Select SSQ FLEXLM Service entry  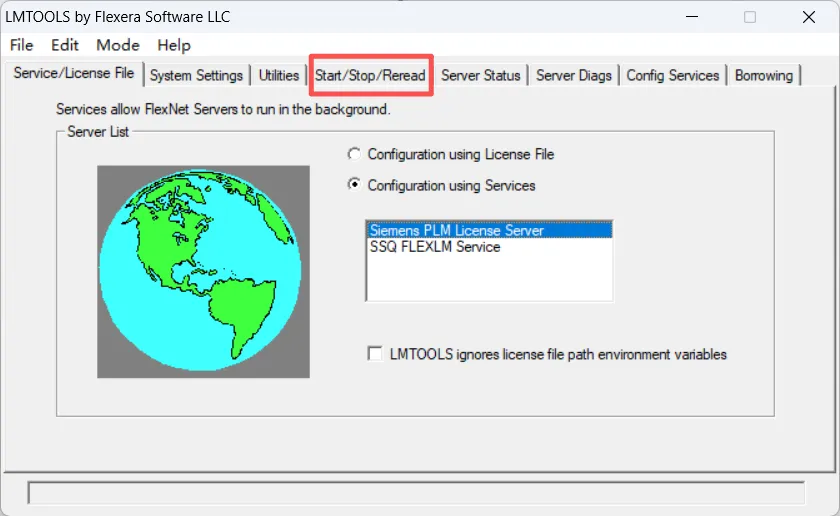pos(489,247)
